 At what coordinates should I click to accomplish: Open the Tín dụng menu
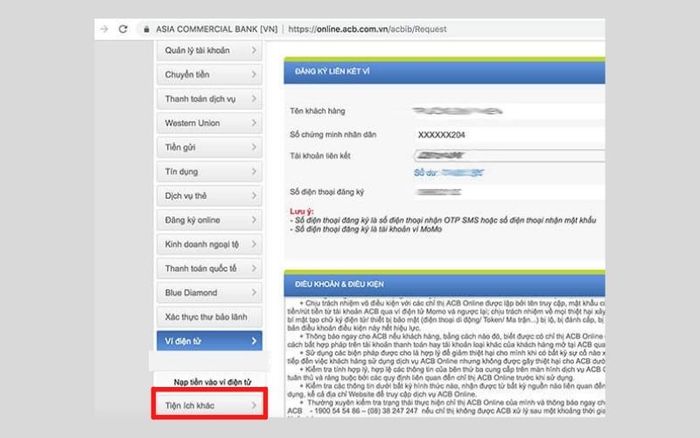pos(209,171)
